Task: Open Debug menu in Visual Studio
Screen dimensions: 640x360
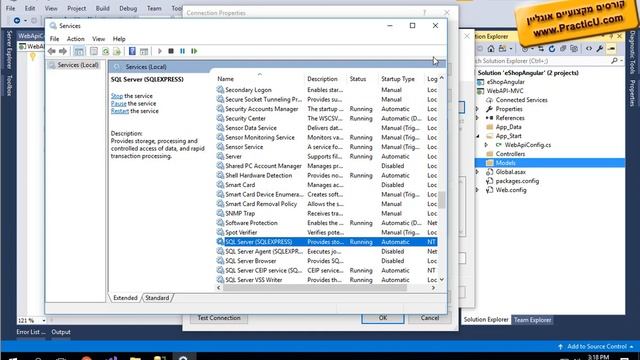Action: 128,8
